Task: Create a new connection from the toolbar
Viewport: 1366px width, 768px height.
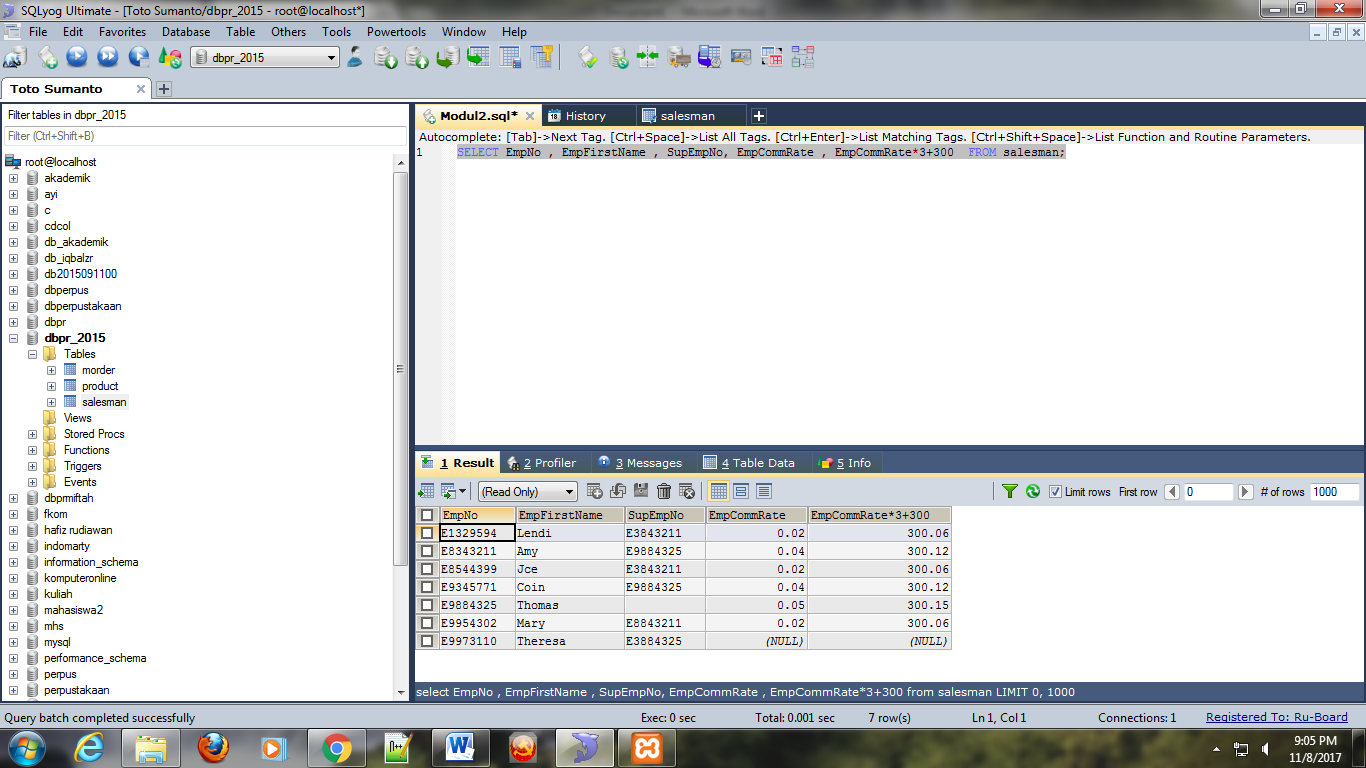Action: [x=15, y=57]
